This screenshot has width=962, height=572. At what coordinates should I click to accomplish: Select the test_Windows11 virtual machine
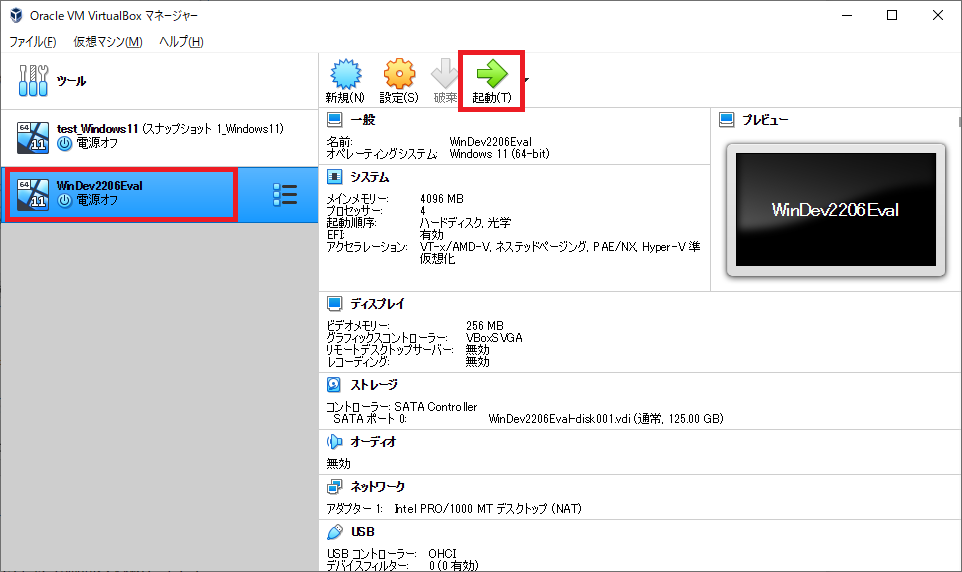[159, 136]
